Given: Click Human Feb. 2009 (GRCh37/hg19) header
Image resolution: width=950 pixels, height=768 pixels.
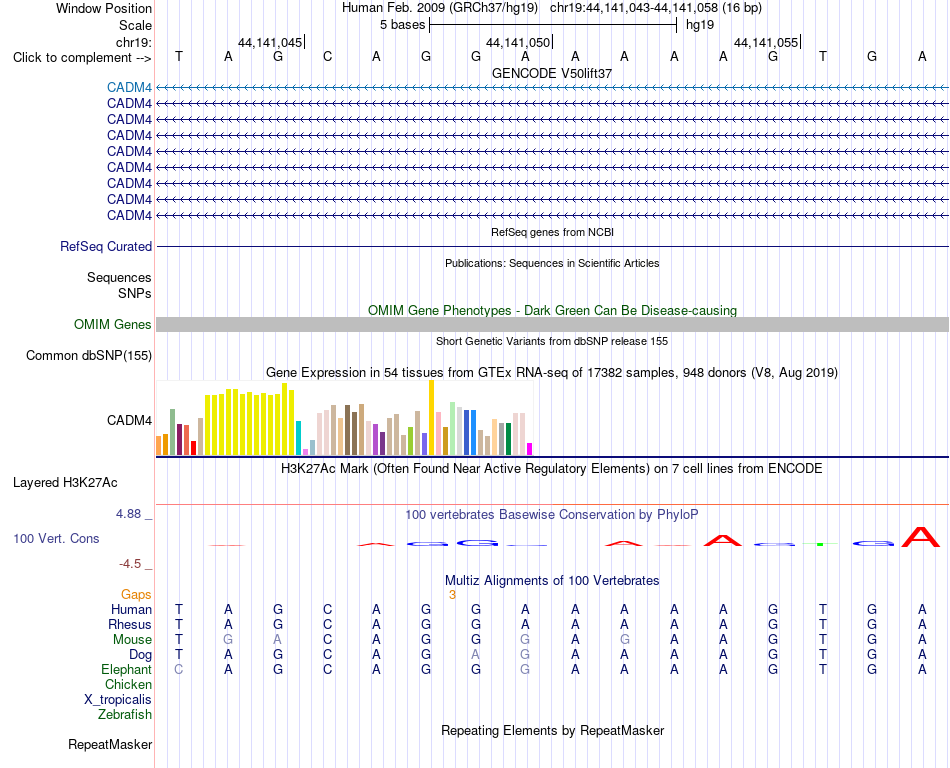Looking at the screenshot, I should coord(440,8).
